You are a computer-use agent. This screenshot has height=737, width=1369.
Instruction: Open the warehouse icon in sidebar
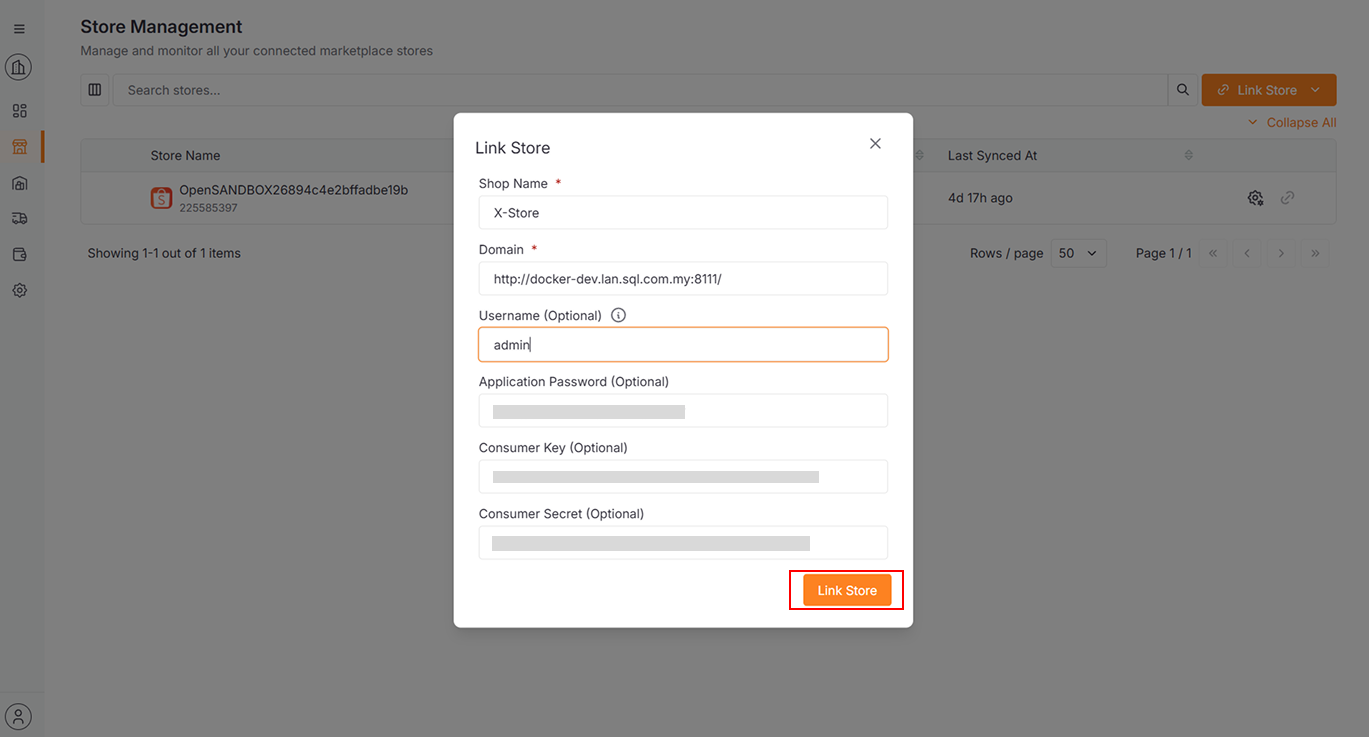19,183
